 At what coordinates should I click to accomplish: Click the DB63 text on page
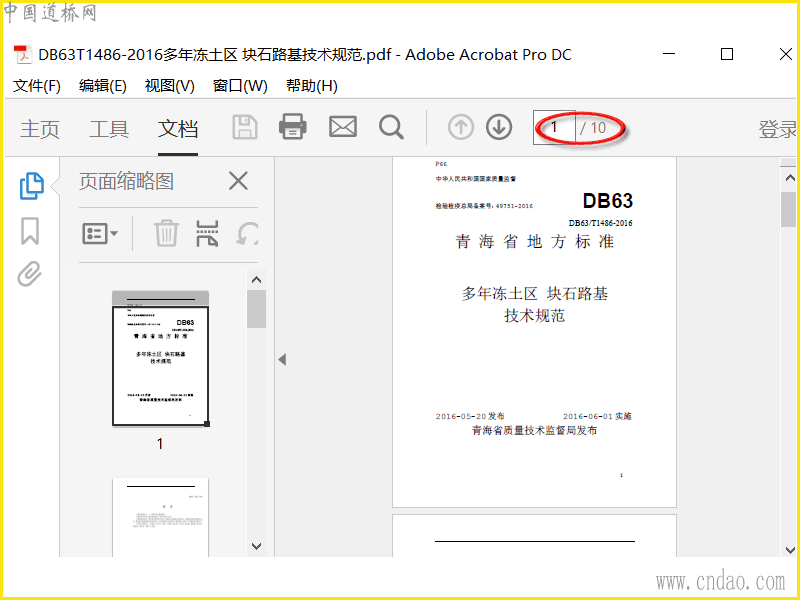click(x=608, y=201)
